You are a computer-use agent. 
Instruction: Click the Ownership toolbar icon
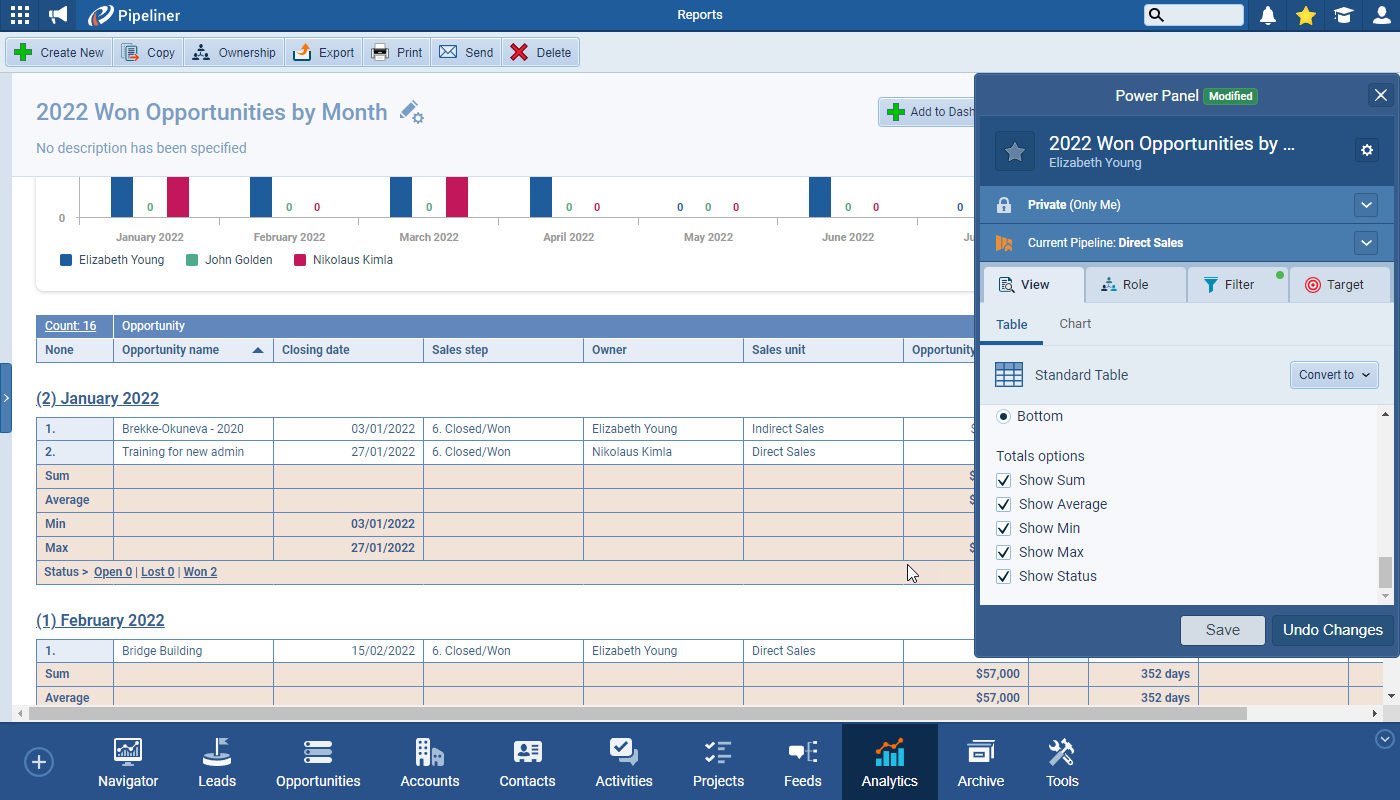pyautogui.click(x=233, y=52)
